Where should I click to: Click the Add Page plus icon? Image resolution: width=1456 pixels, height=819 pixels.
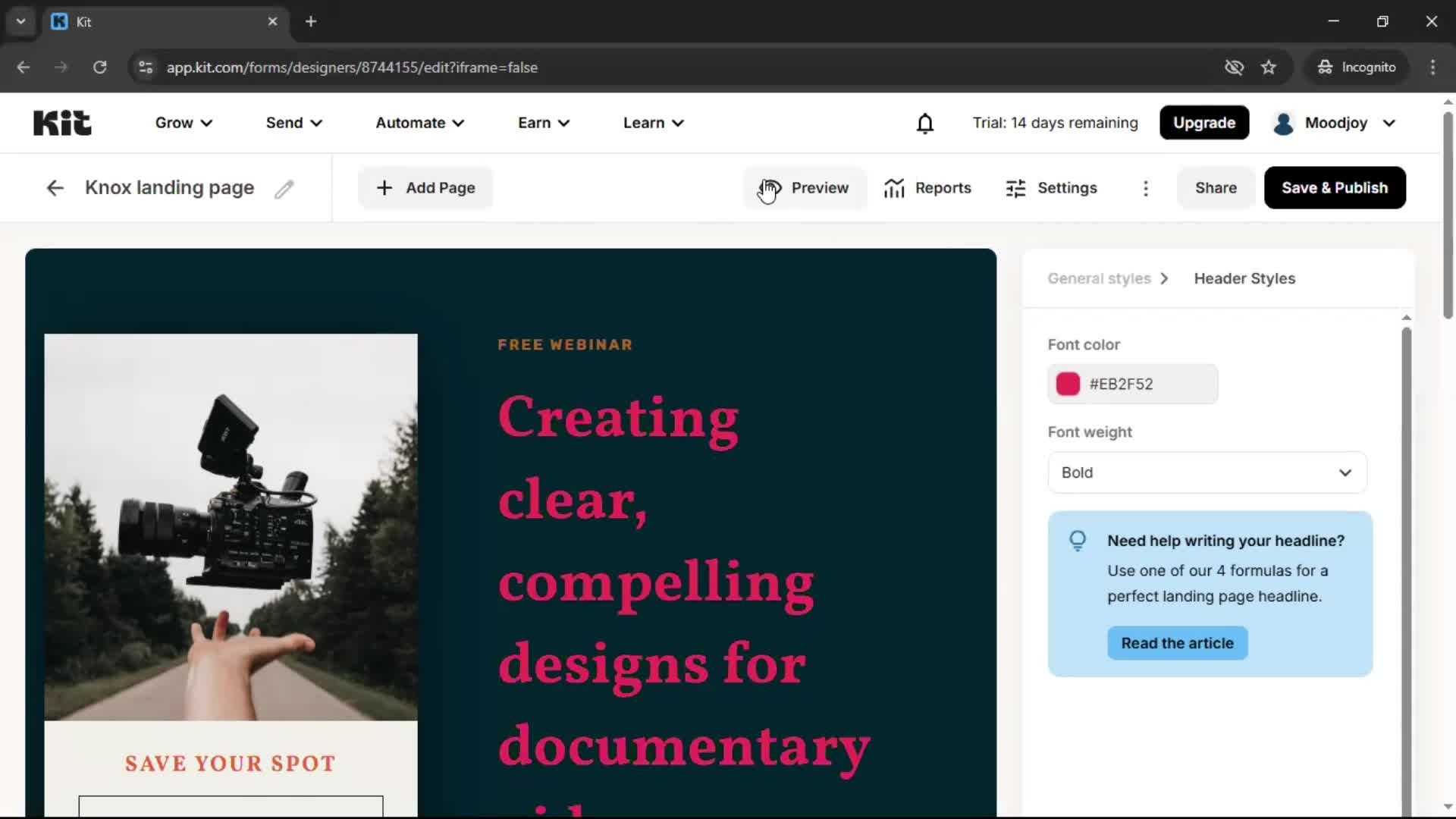pos(384,187)
